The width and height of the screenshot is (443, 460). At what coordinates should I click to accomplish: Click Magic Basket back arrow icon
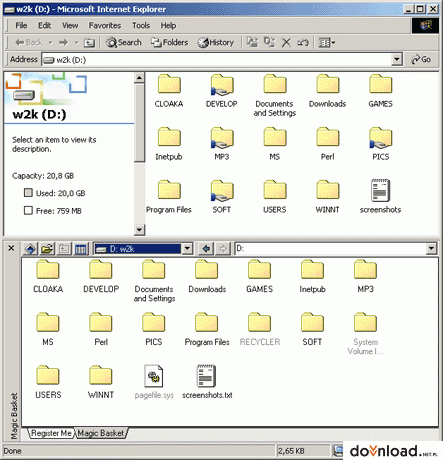tap(206, 248)
